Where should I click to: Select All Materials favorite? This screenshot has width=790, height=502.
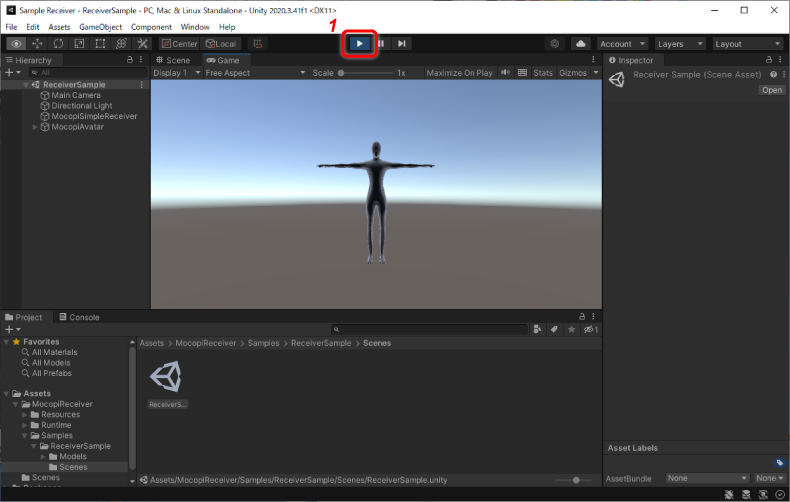54,352
